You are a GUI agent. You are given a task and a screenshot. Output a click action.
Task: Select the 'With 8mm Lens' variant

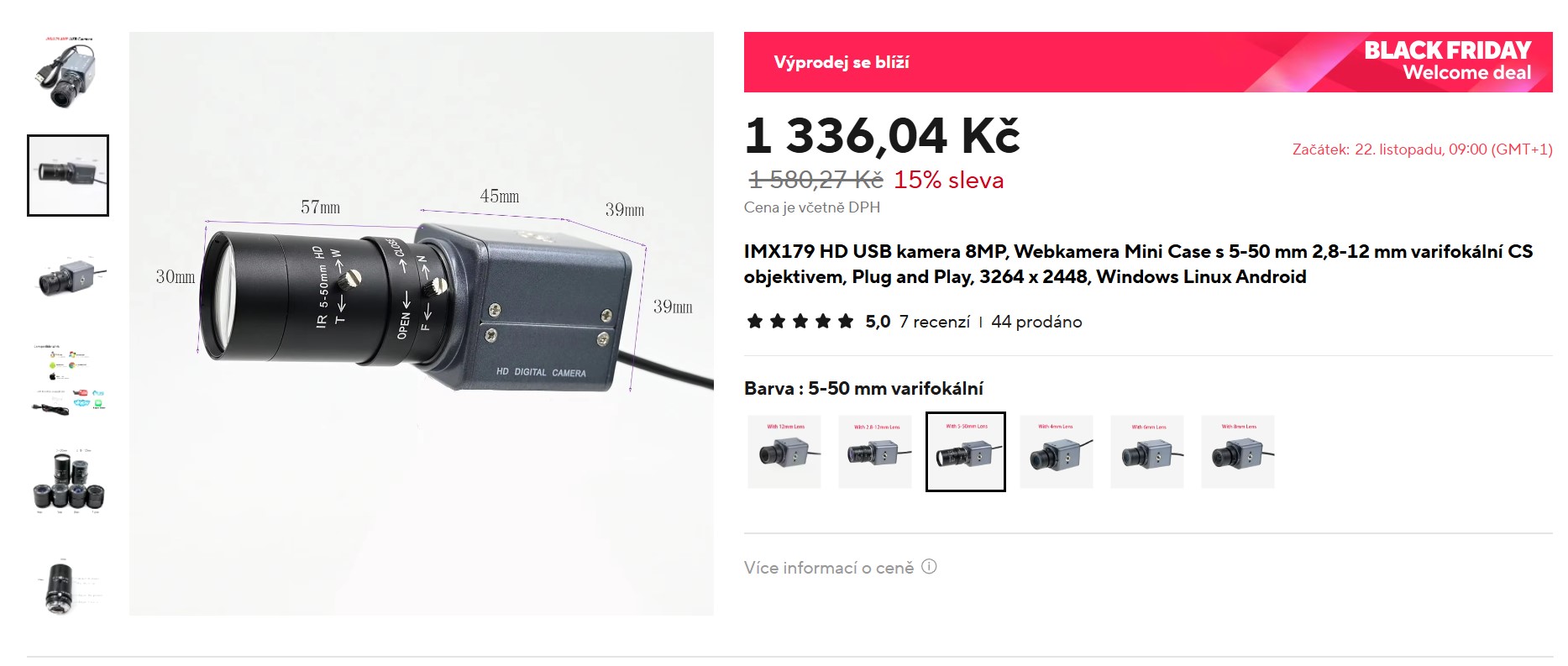coord(1238,452)
